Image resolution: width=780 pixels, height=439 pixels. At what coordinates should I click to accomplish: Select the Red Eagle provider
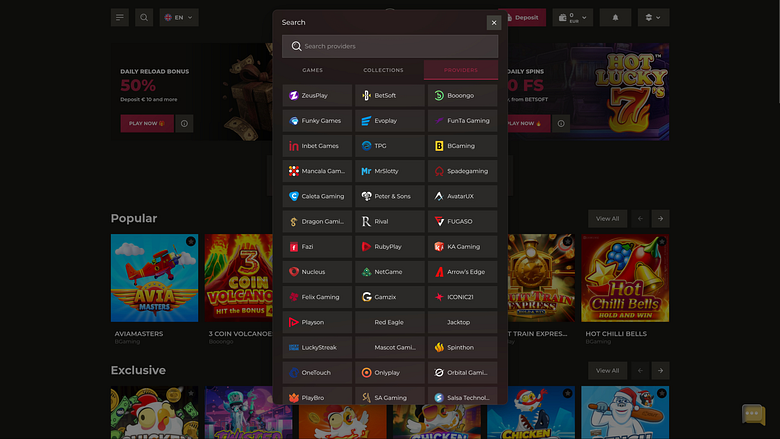click(x=390, y=322)
